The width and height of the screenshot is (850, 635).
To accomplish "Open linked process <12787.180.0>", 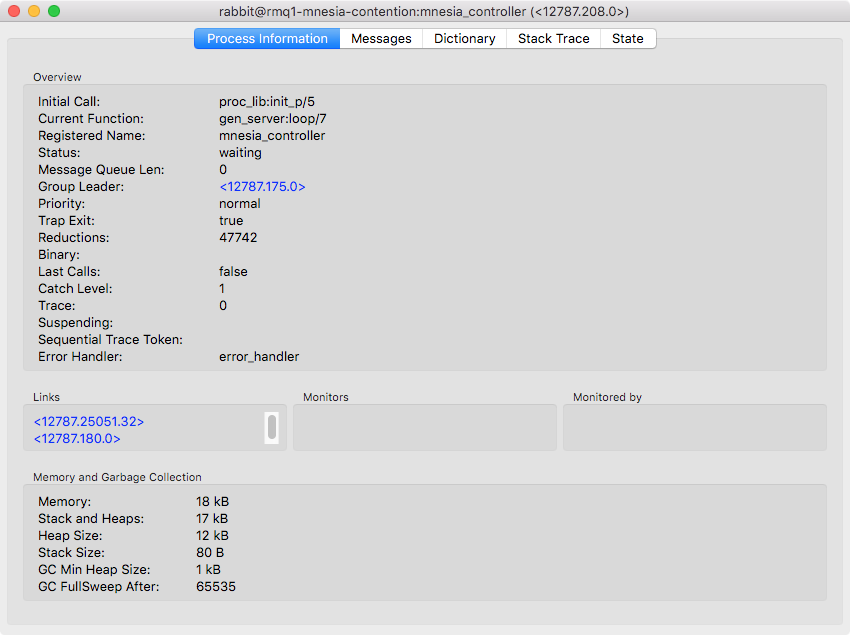I will pyautogui.click(x=77, y=438).
